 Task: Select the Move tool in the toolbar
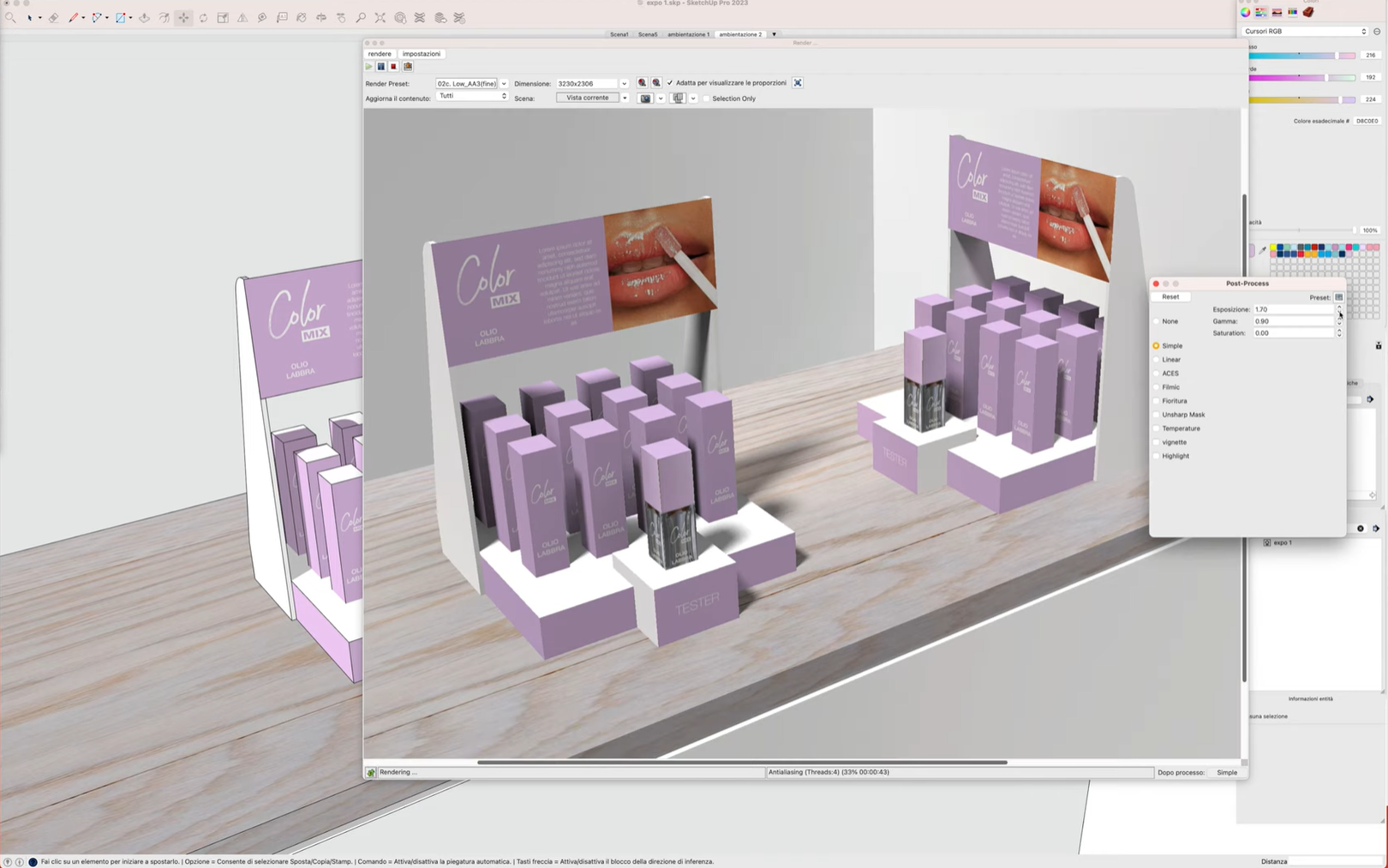pyautogui.click(x=183, y=17)
